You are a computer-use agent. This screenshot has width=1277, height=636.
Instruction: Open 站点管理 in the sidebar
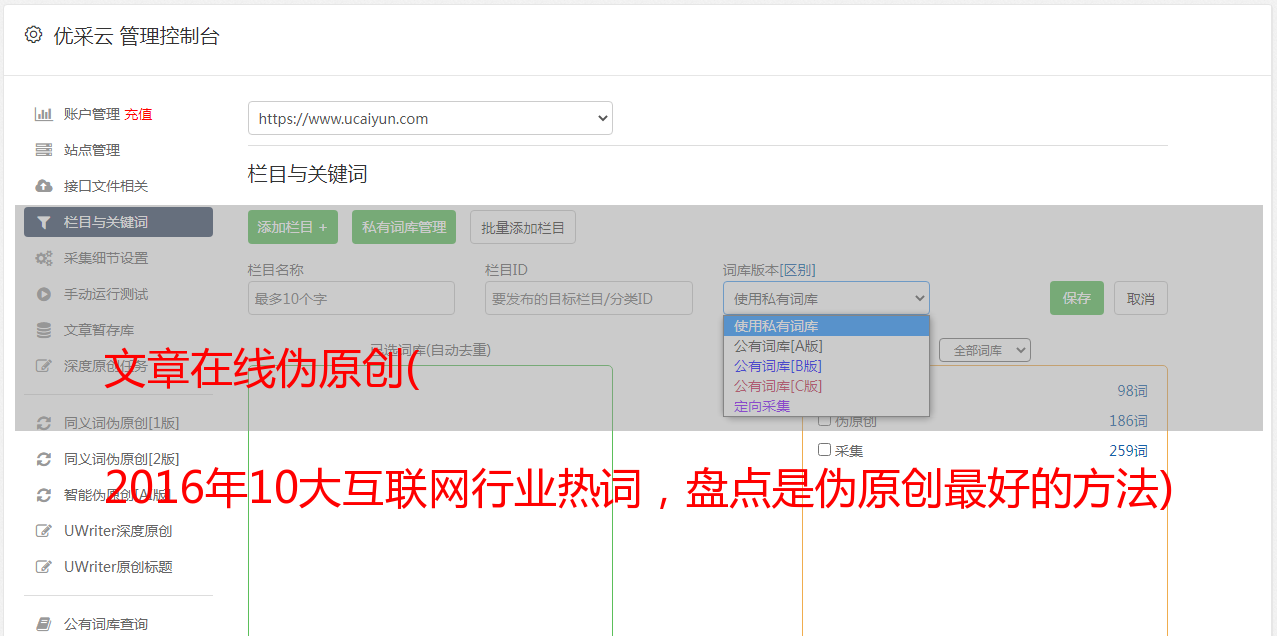[x=92, y=150]
